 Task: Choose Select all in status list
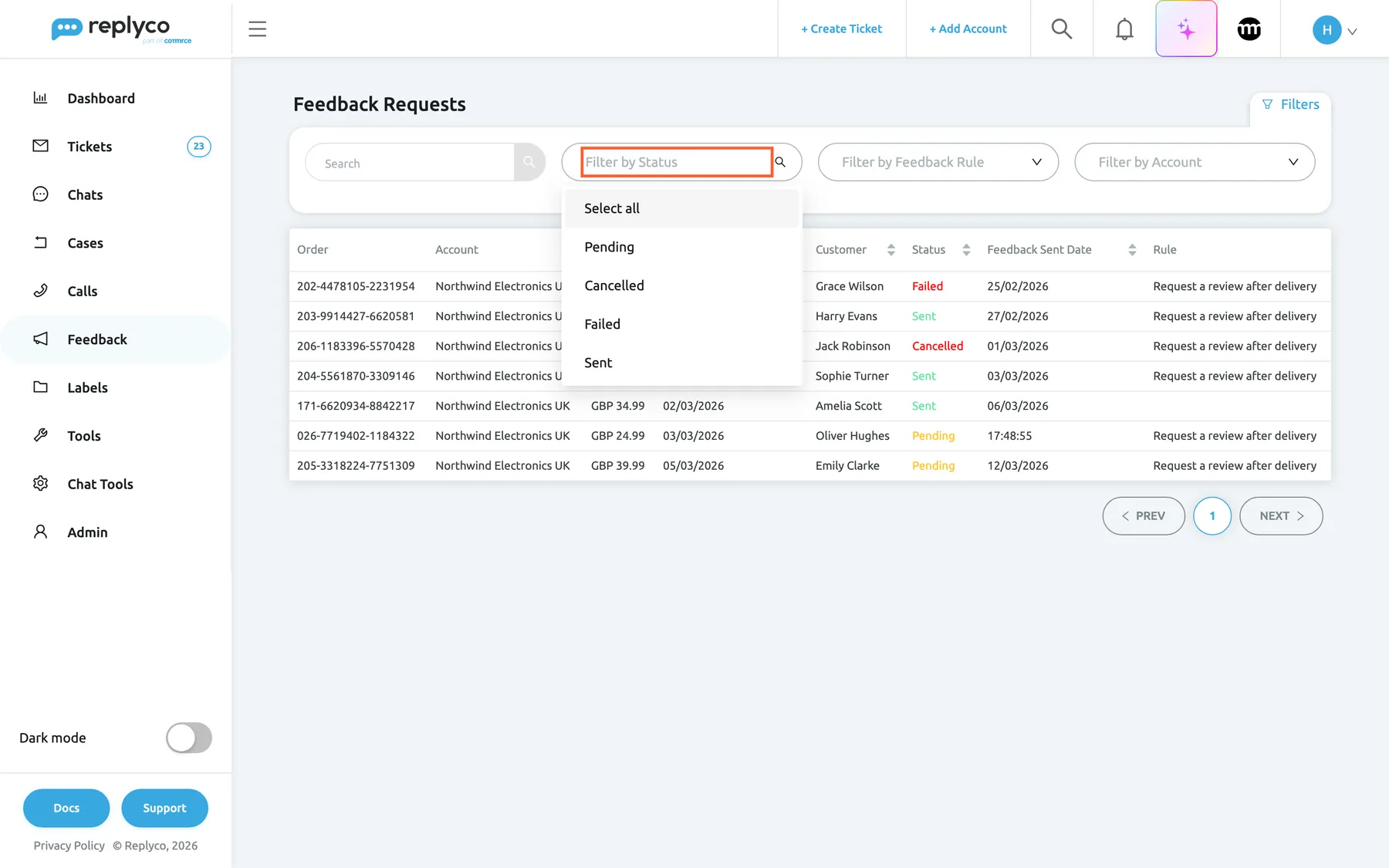pyautogui.click(x=681, y=208)
